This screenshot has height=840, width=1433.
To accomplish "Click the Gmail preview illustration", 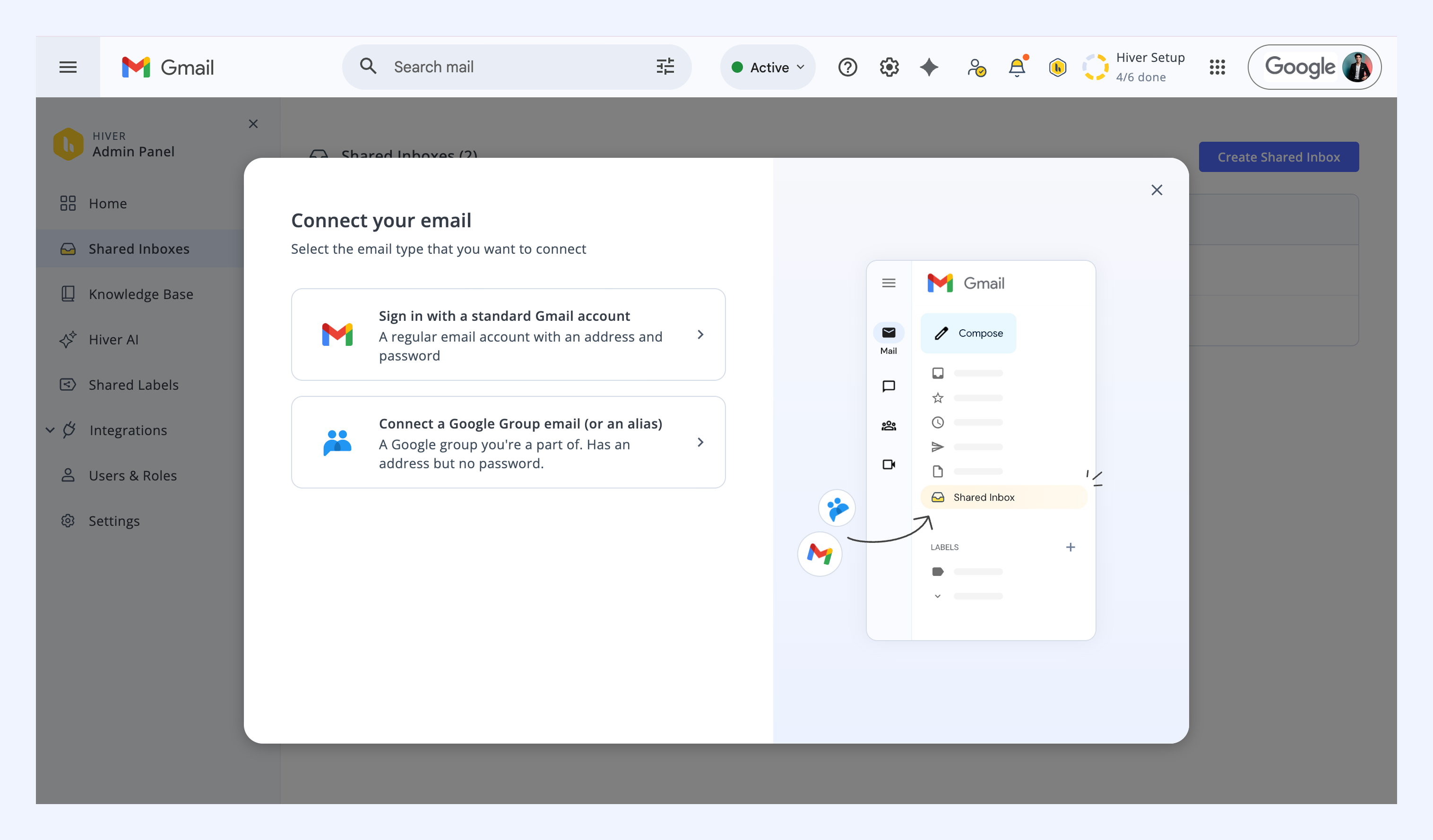I will tap(980, 450).
